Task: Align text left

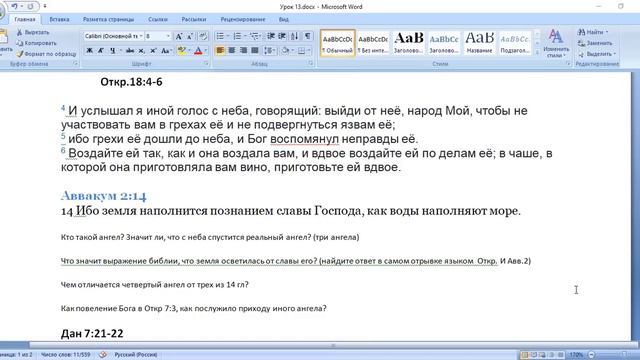Action: [x=220, y=51]
